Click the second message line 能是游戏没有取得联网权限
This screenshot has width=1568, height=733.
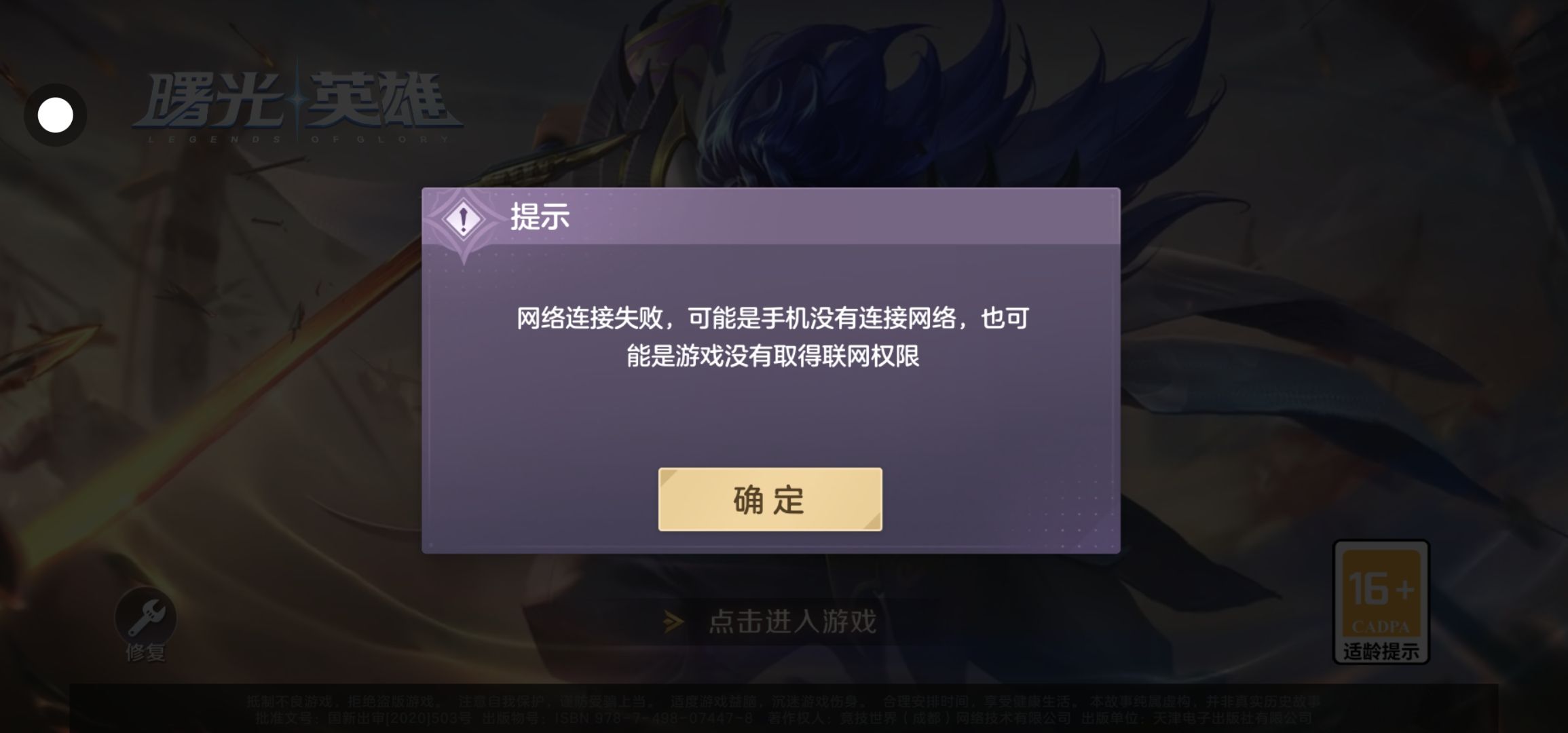(x=772, y=356)
